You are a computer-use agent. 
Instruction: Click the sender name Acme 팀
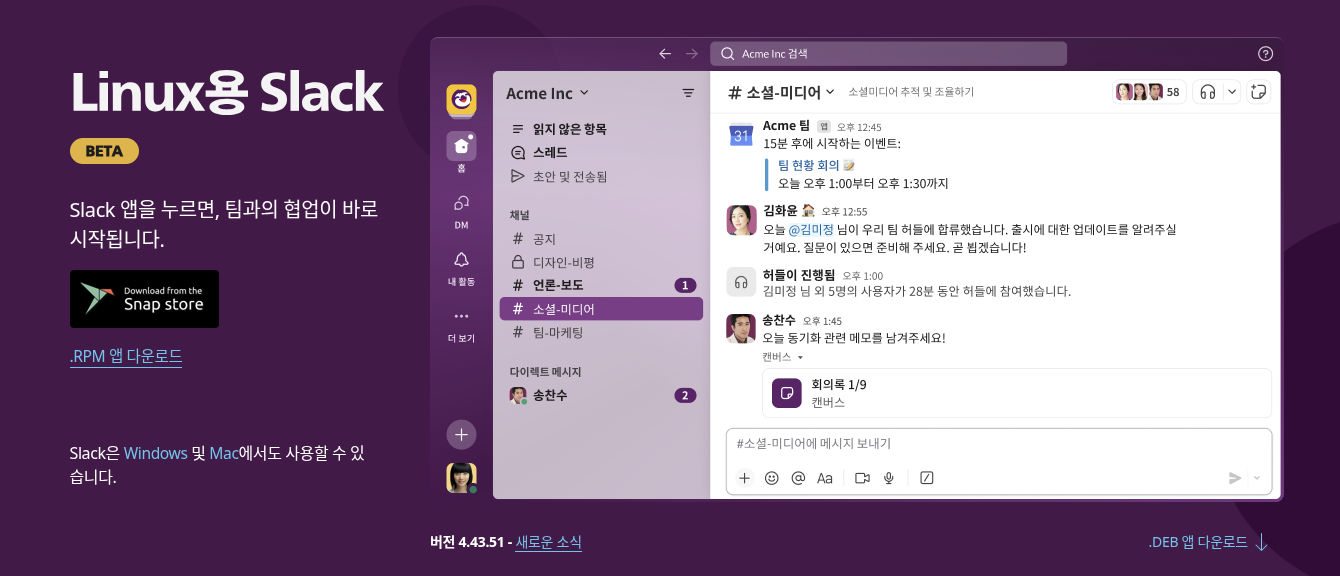pos(786,126)
